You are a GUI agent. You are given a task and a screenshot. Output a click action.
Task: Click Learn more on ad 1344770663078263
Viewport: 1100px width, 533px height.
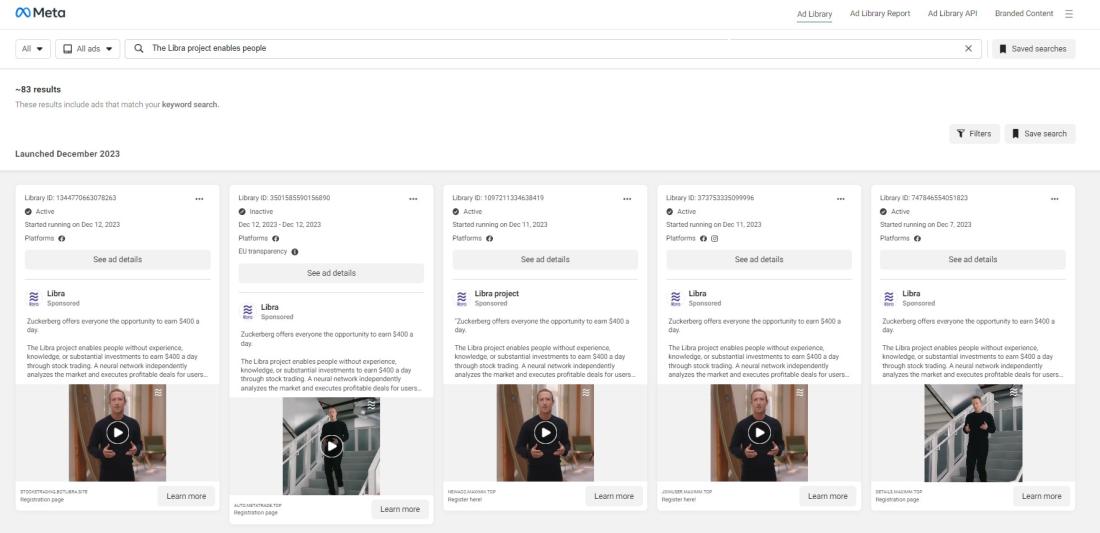pos(186,496)
